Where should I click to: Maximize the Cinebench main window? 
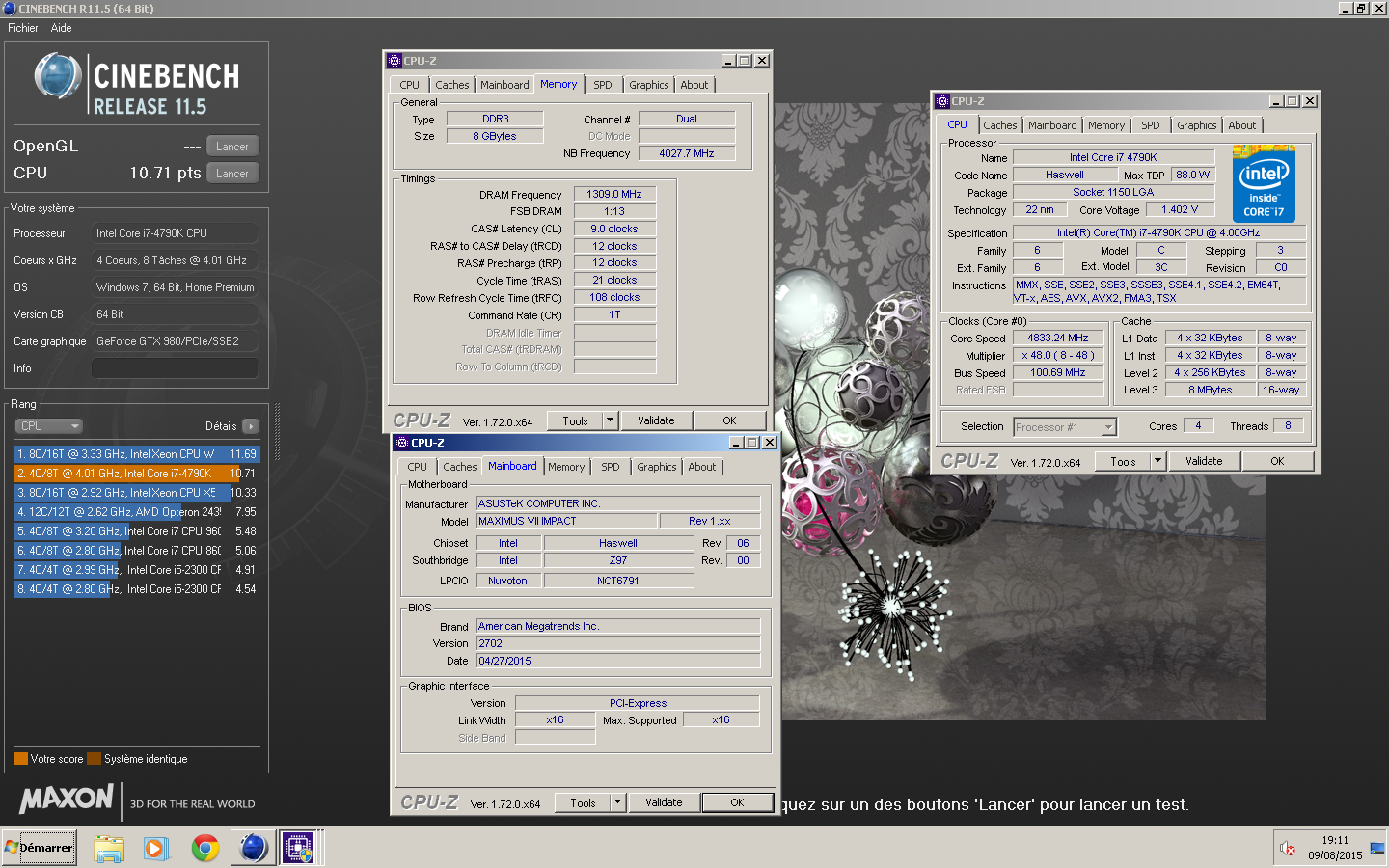[1362, 8]
